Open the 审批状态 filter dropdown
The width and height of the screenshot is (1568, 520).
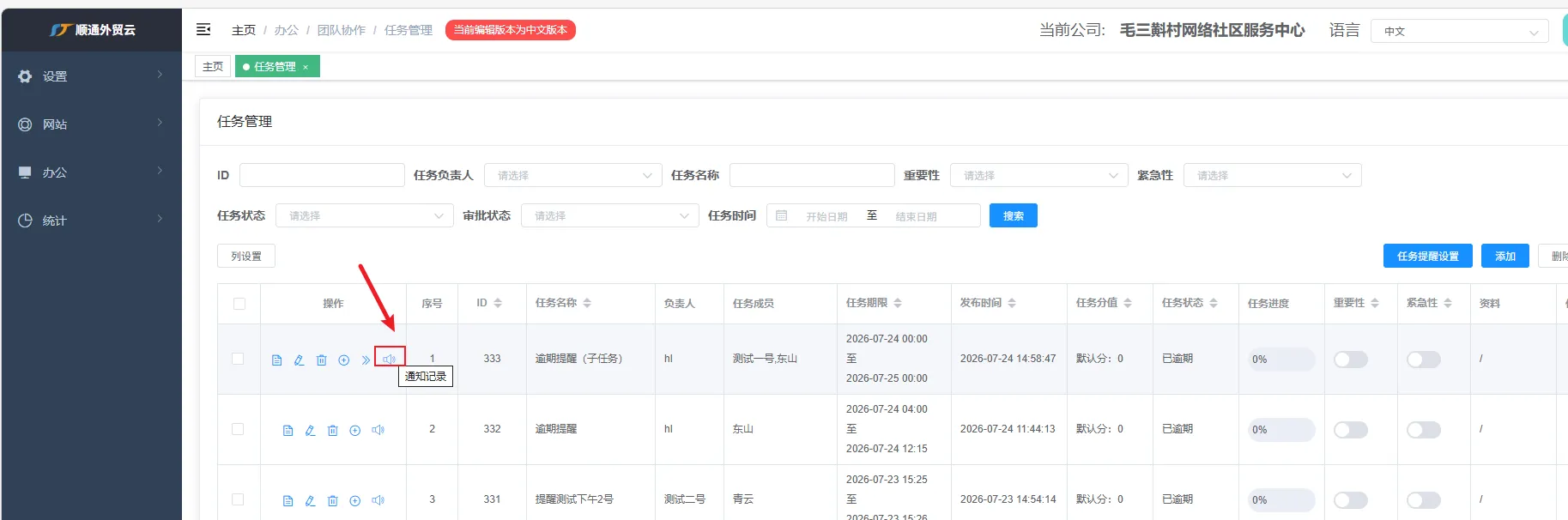pos(610,215)
